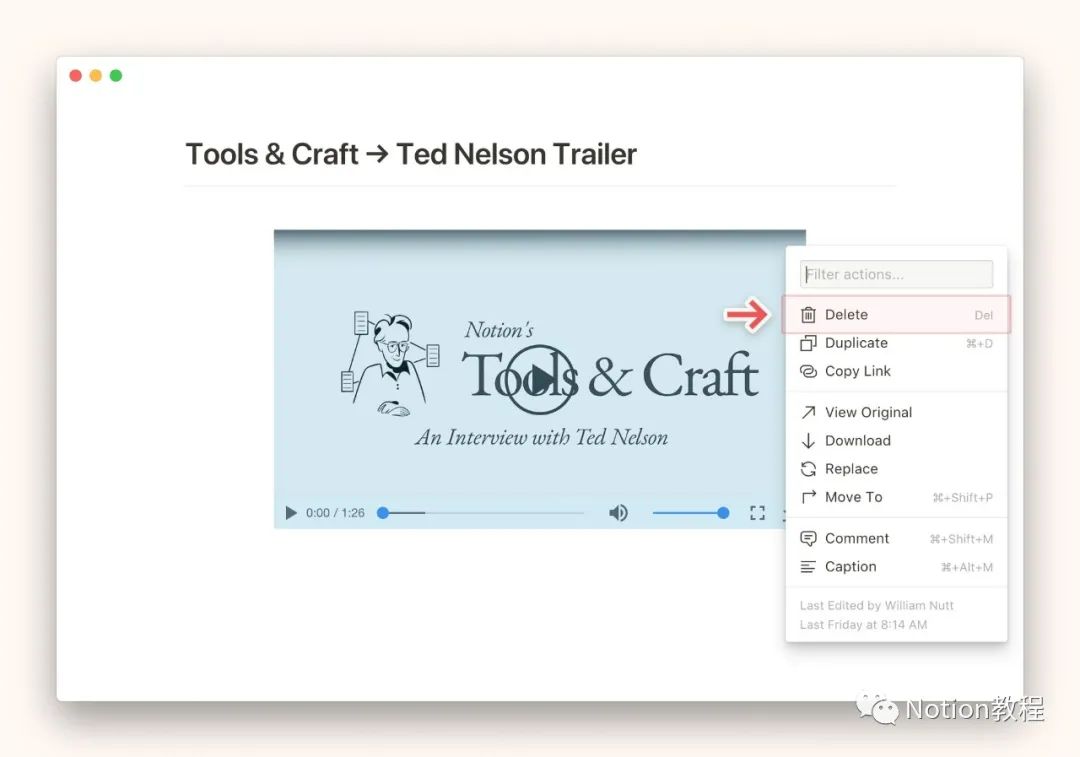
Task: Click the Comment speech bubble icon
Action: click(808, 538)
